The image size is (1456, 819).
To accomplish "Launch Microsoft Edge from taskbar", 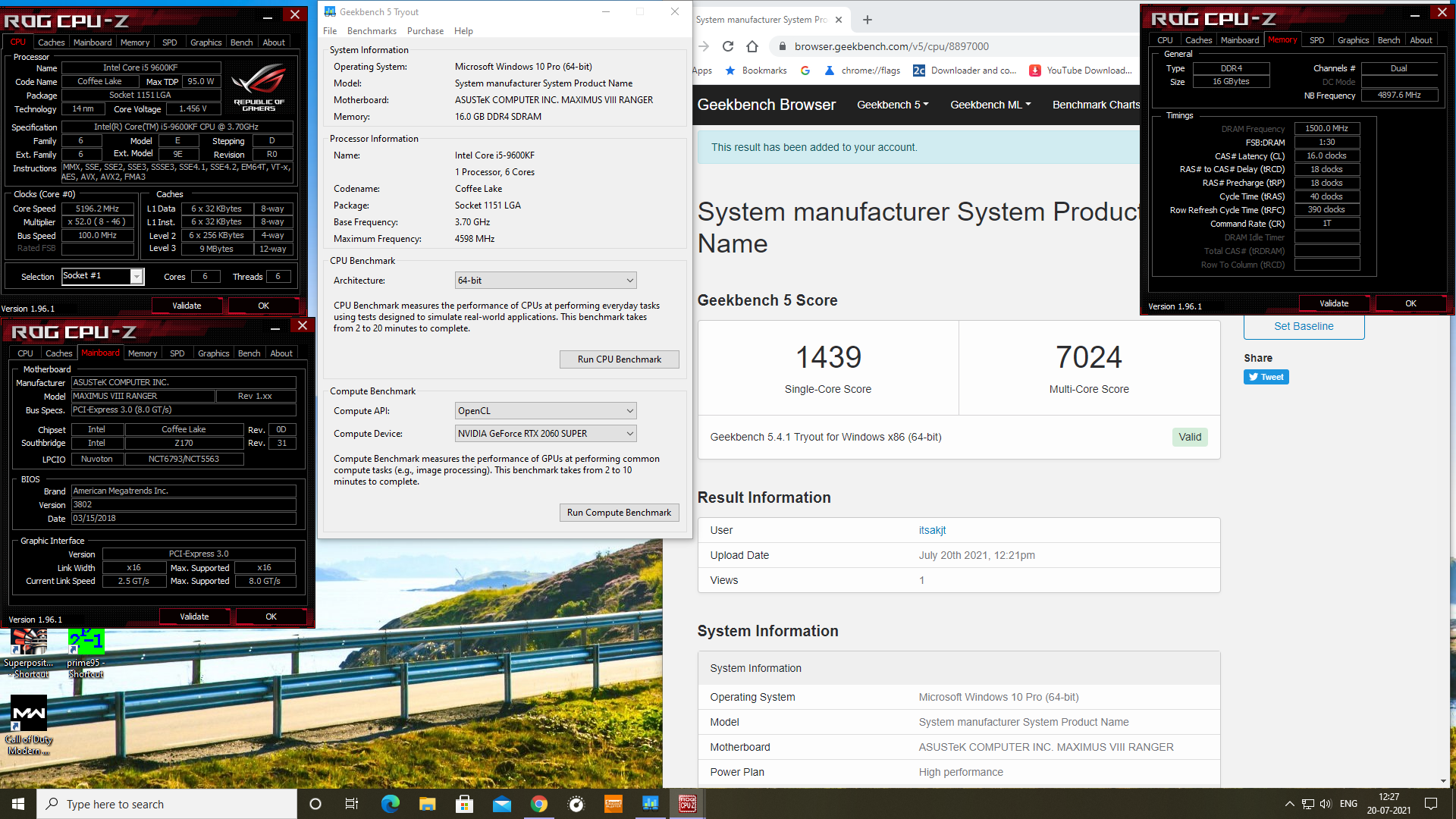I will (x=390, y=804).
